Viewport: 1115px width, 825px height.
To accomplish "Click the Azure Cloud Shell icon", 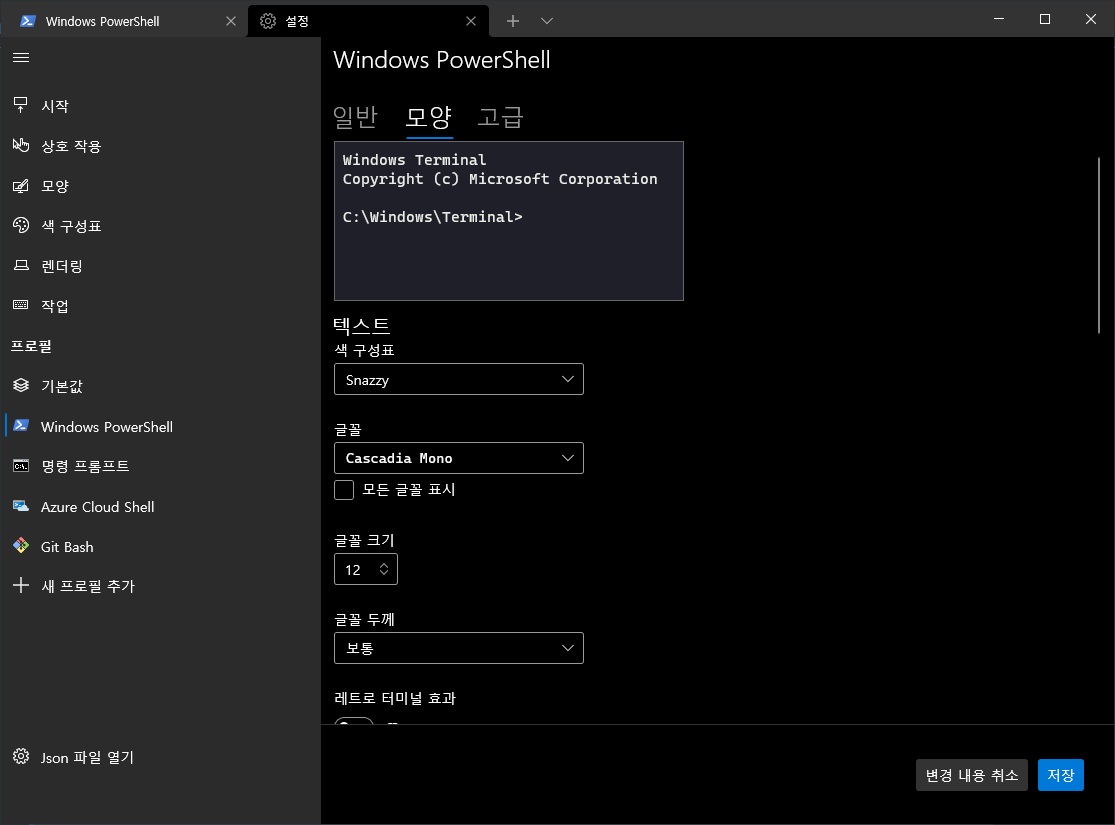I will 21,506.
